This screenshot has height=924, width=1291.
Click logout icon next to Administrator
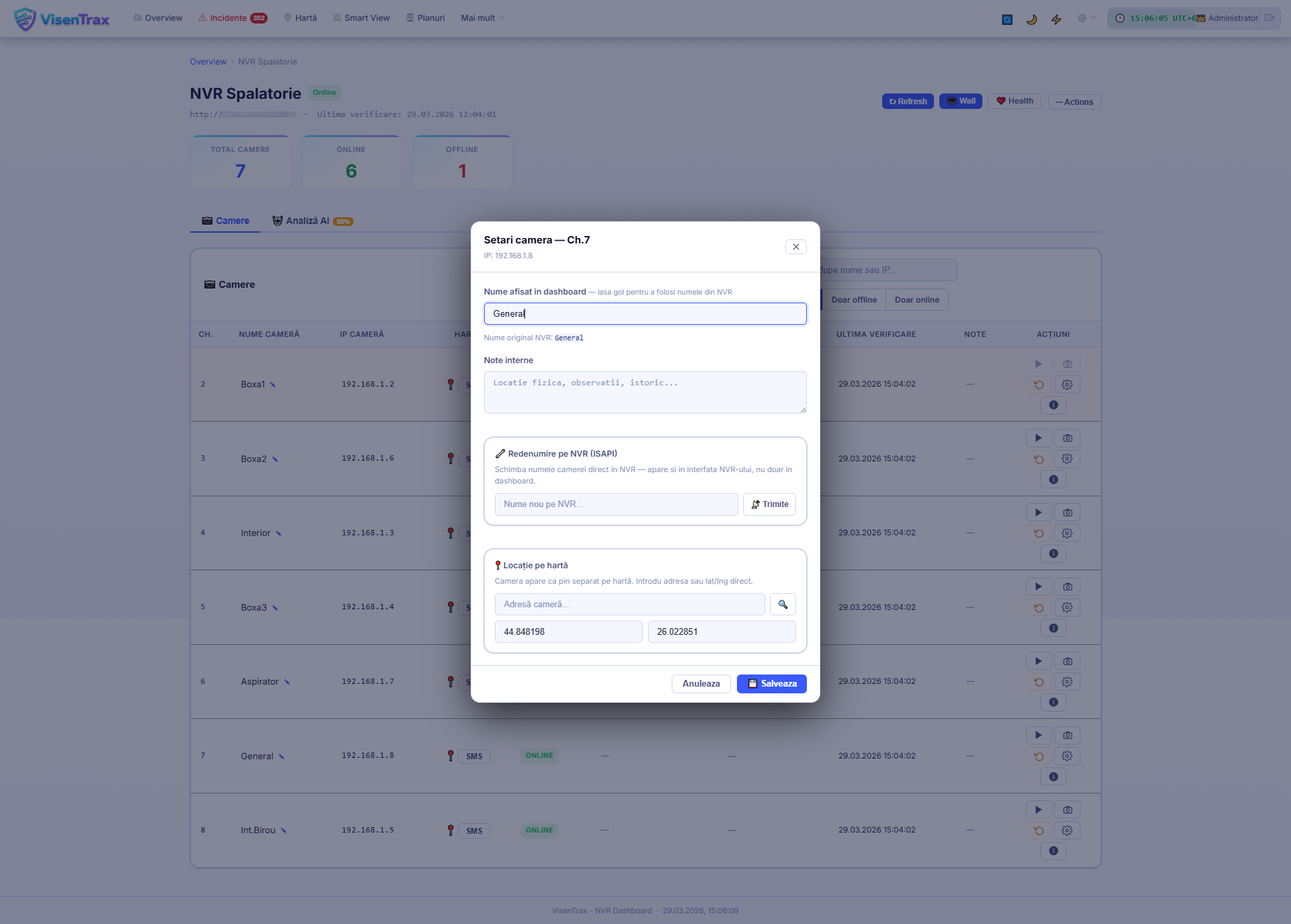pyautogui.click(x=1269, y=18)
